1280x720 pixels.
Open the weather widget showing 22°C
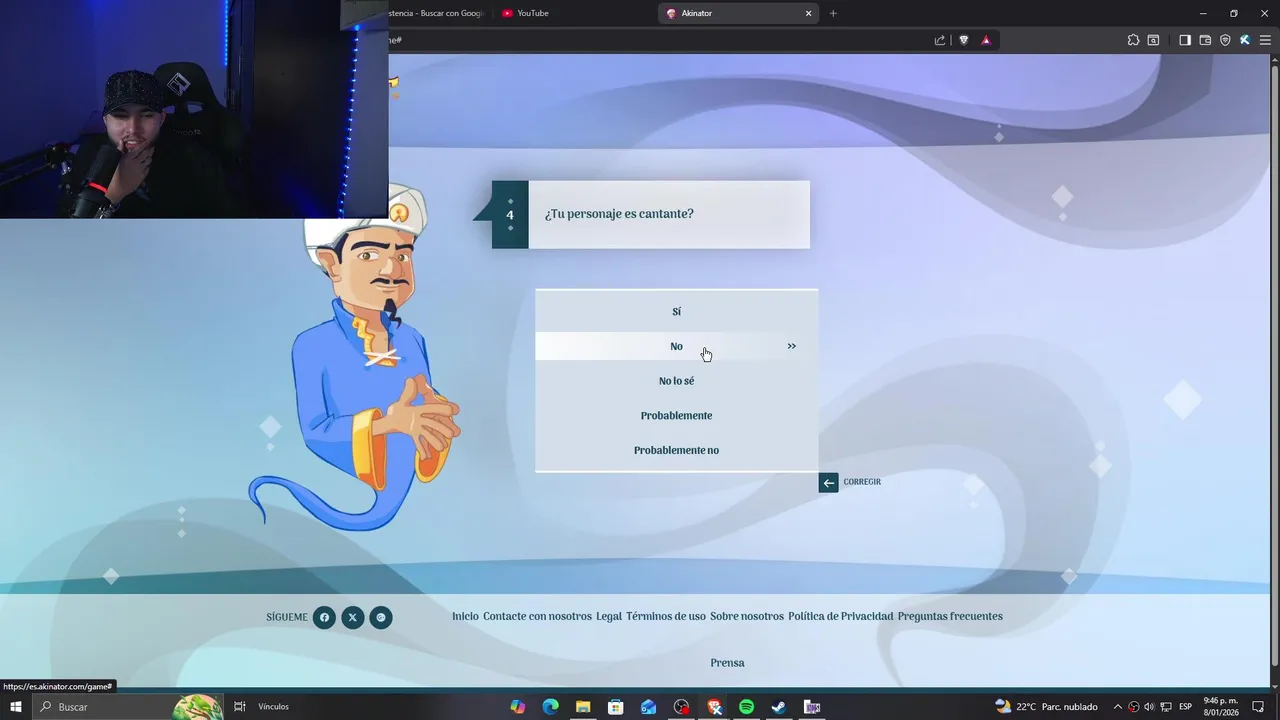click(1046, 707)
